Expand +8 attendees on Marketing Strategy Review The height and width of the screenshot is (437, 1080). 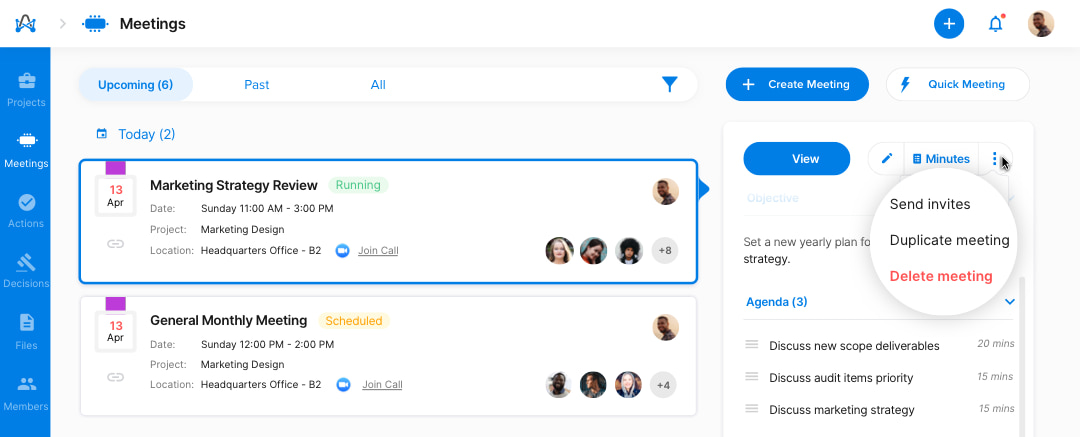click(x=665, y=251)
